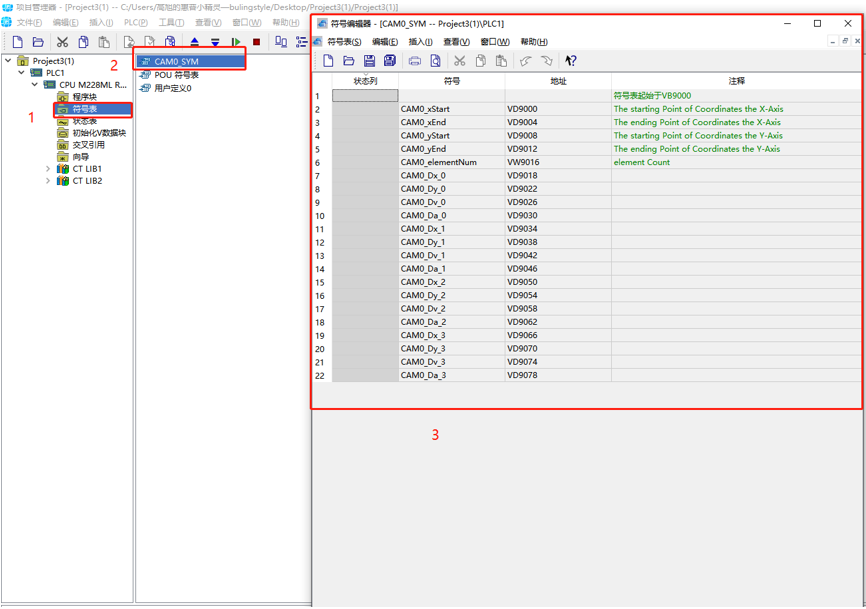The image size is (866, 609).
Task: Click row number 10 header
Action: pos(322,216)
